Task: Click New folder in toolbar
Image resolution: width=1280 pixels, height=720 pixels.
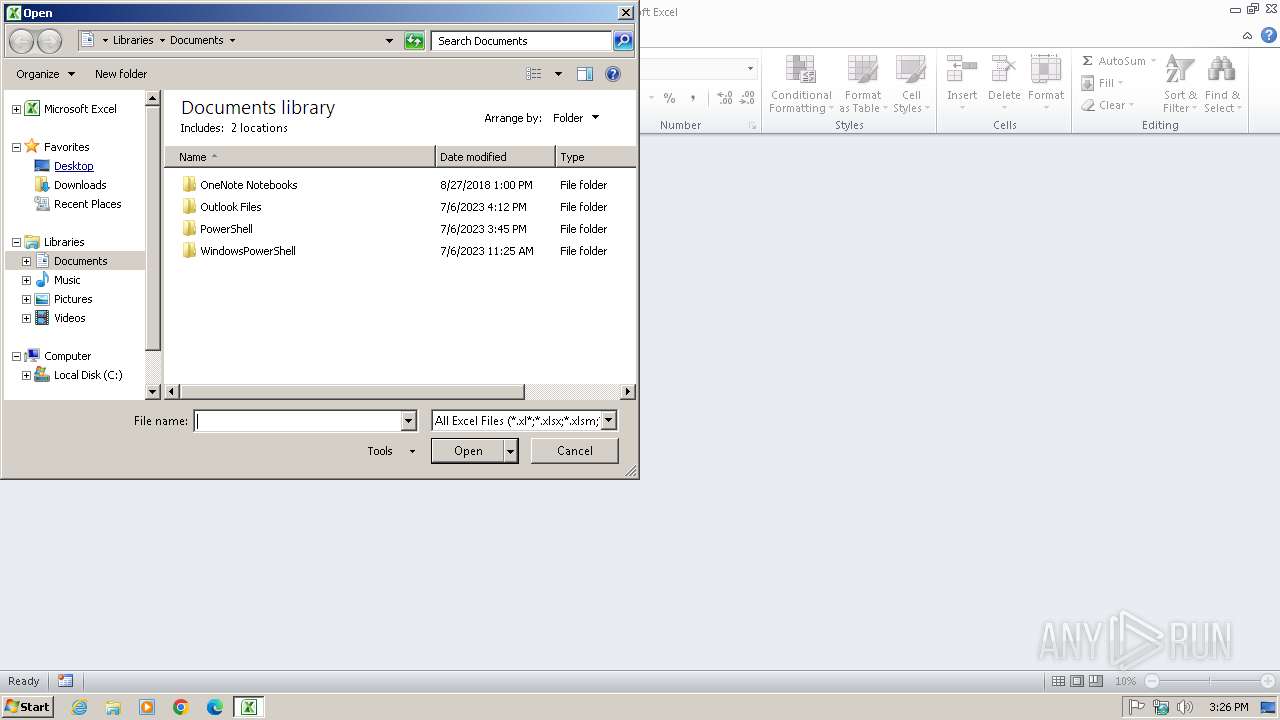Action: pos(121,74)
